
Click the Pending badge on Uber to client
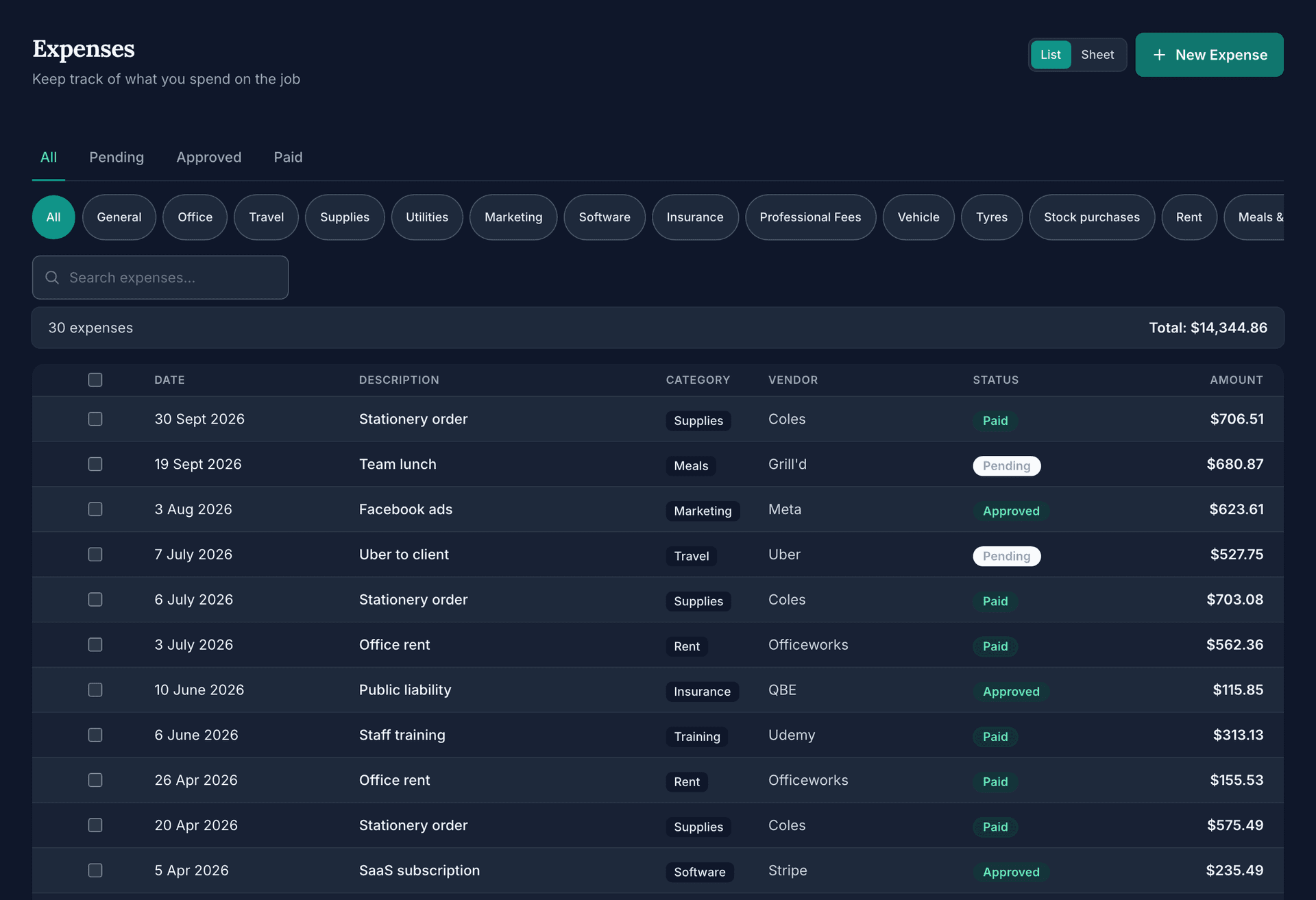1006,556
